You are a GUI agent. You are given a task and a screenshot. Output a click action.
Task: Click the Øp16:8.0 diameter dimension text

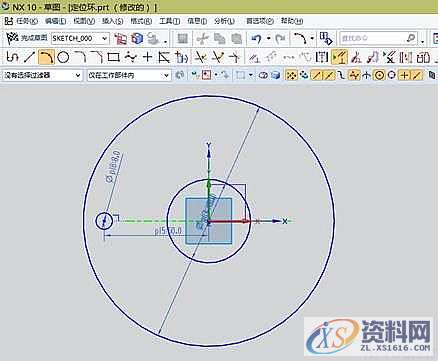(112, 168)
